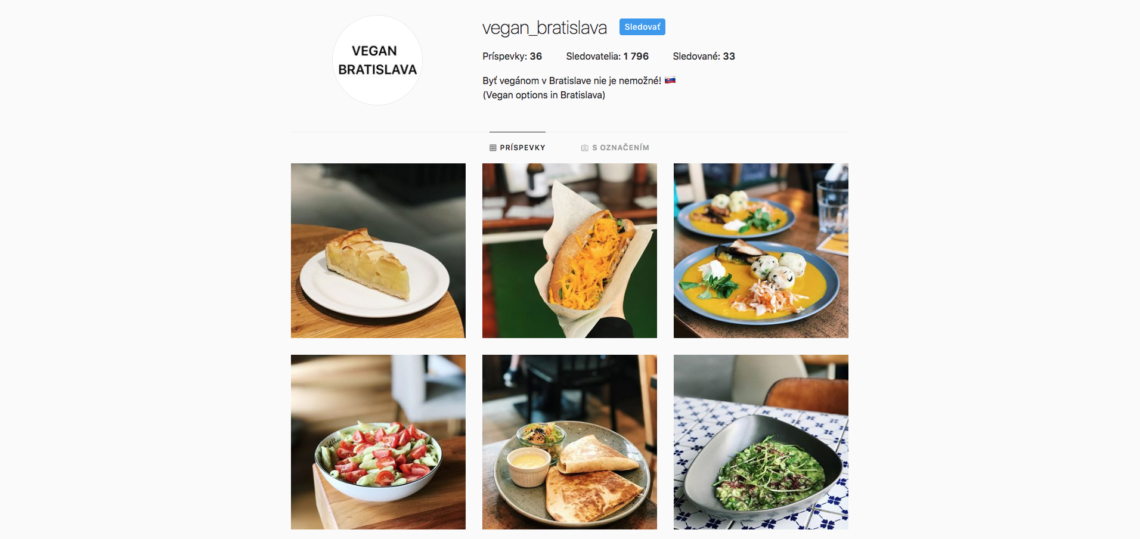This screenshot has width=1140, height=539.
Task: Open the quesadilla with dip post
Action: point(569,442)
